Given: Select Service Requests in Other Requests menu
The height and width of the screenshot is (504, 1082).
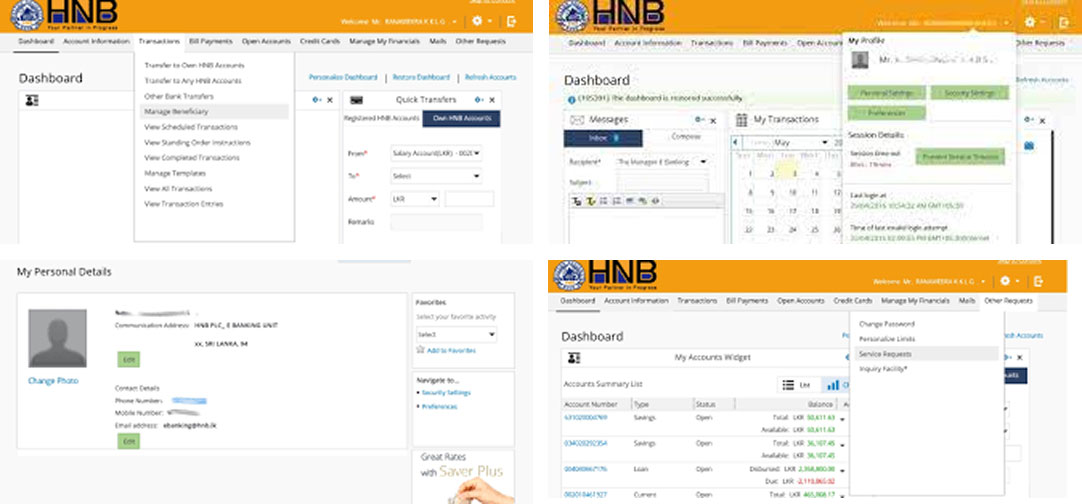Looking at the screenshot, I should click(x=926, y=353).
